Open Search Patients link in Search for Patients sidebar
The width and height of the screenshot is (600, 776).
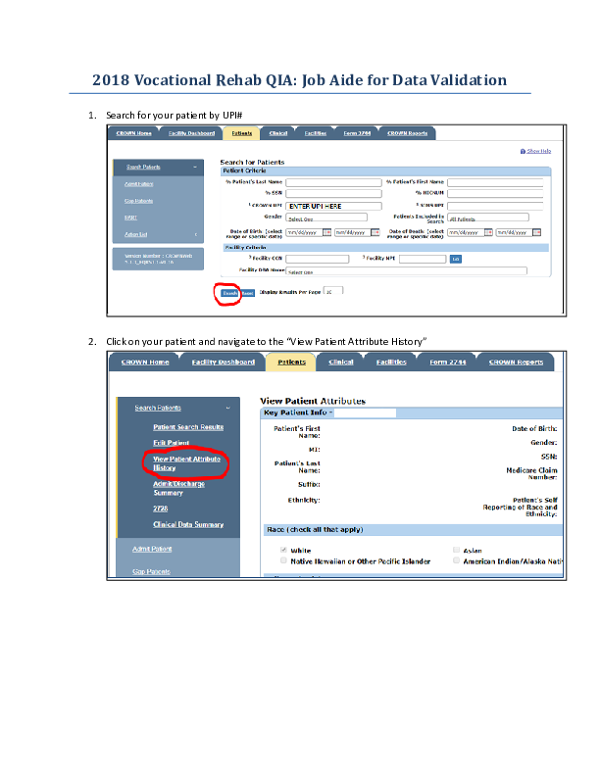click(144, 167)
